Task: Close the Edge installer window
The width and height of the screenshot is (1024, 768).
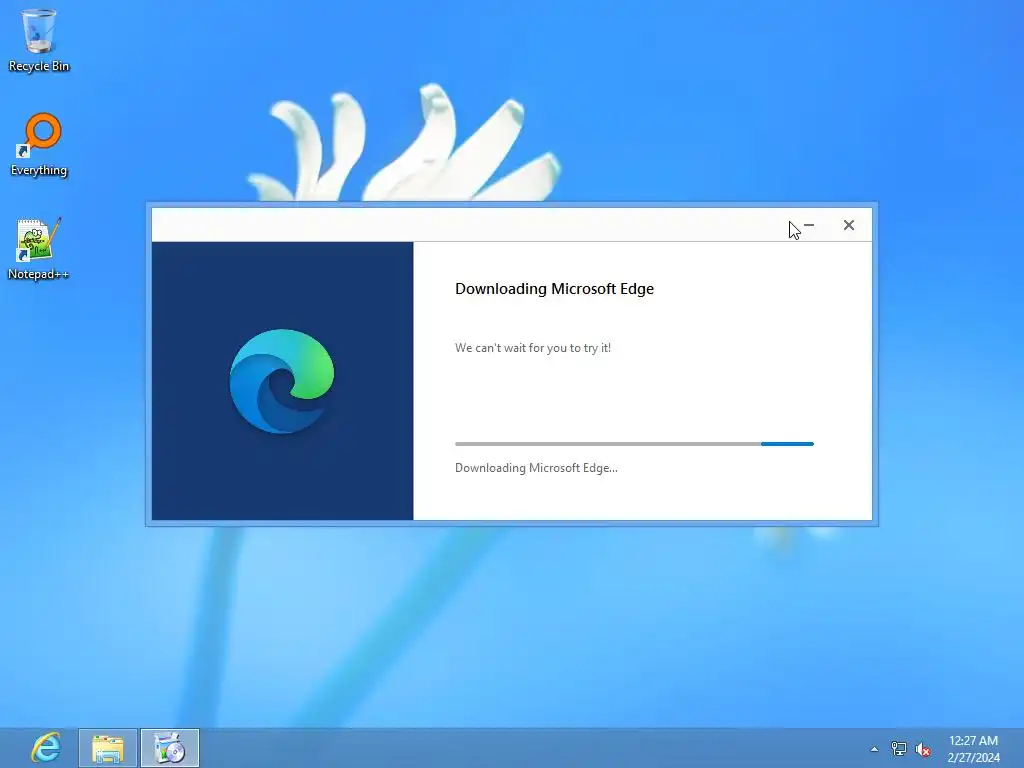Action: 848,225
